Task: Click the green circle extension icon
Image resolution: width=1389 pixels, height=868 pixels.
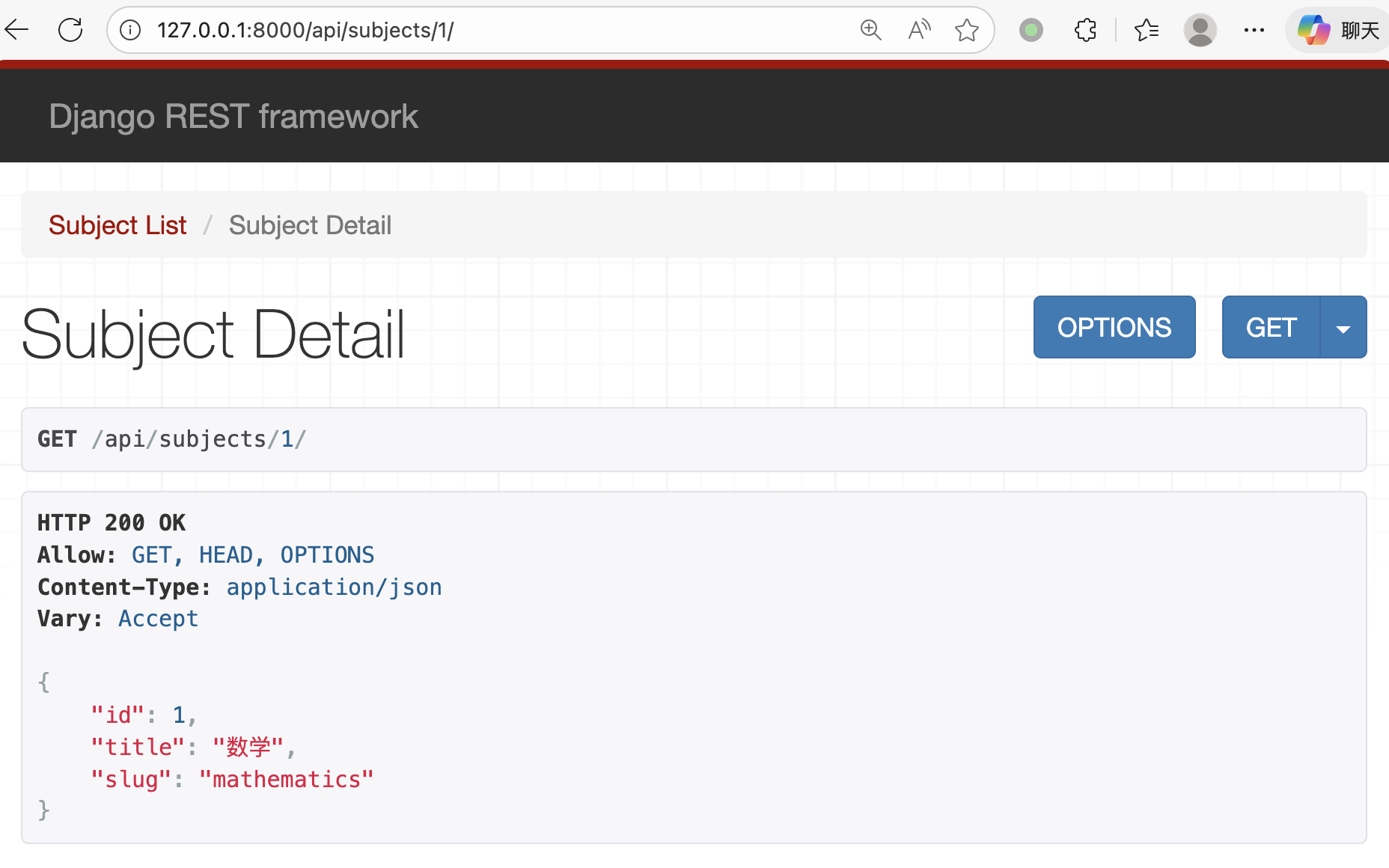Action: [x=1031, y=30]
